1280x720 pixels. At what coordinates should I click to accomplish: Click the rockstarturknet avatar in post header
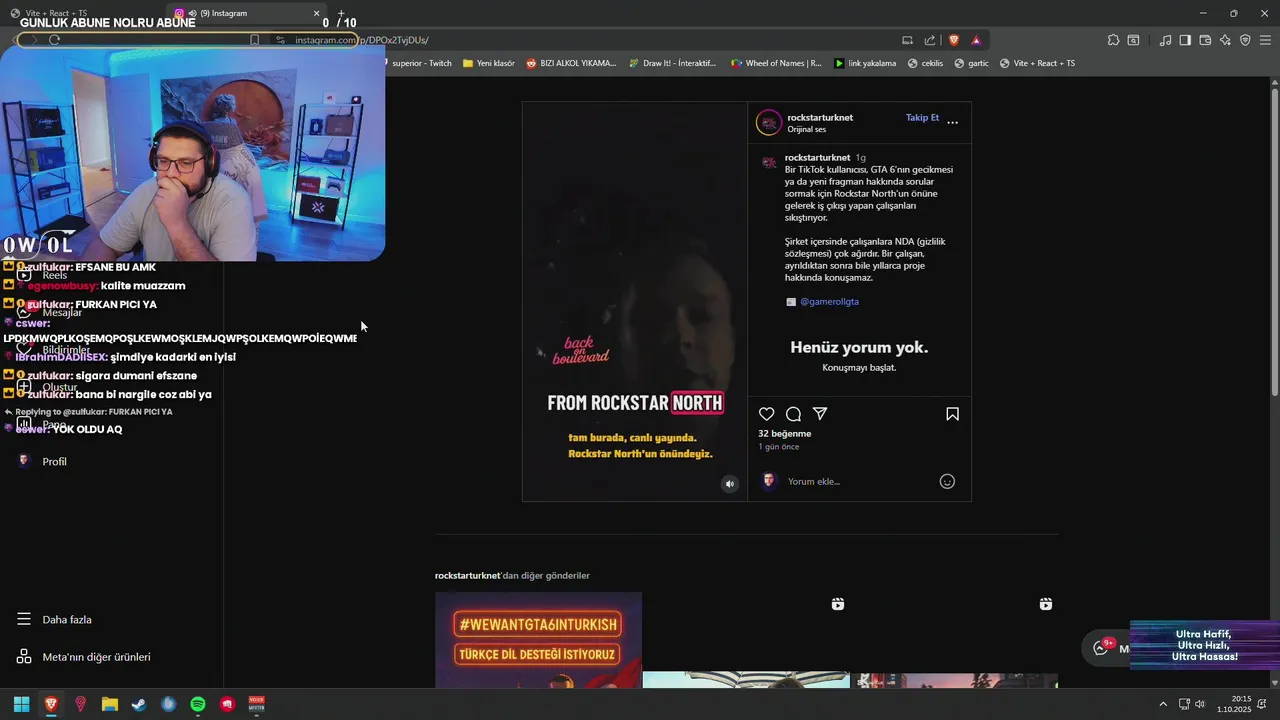coord(768,122)
